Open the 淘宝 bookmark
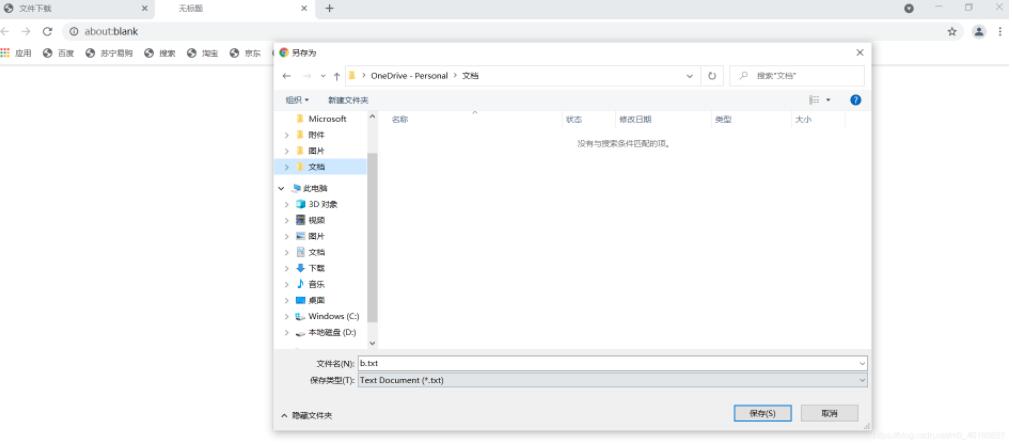The width and height of the screenshot is (1012, 446). [203, 53]
